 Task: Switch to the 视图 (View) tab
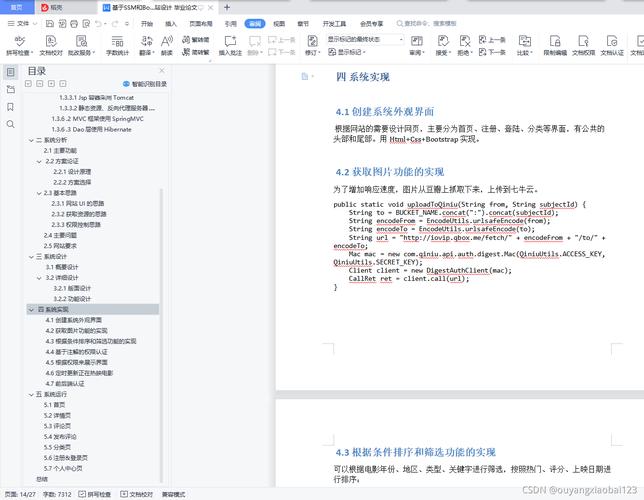tap(279, 24)
